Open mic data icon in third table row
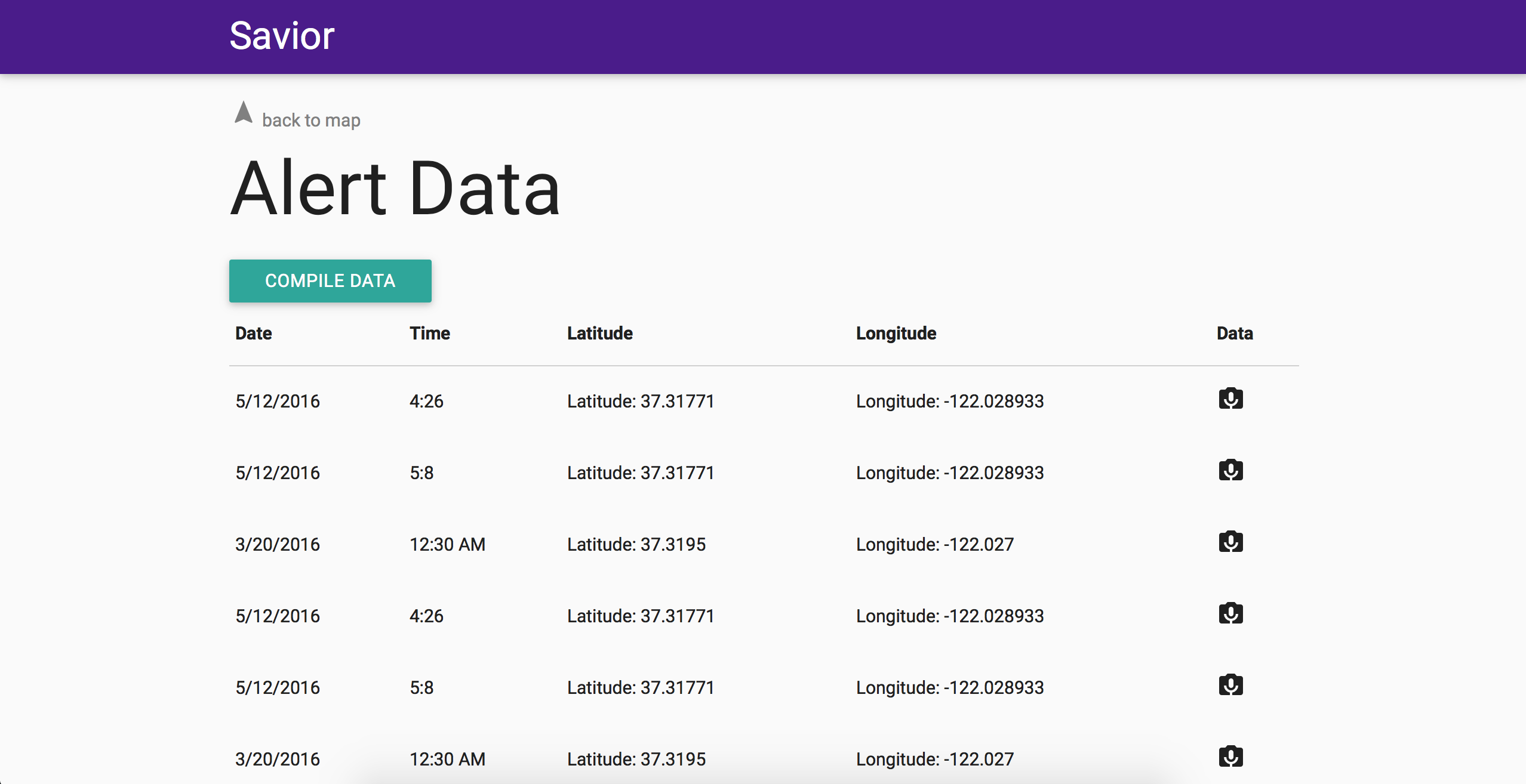This screenshot has height=784, width=1526. tap(1230, 542)
